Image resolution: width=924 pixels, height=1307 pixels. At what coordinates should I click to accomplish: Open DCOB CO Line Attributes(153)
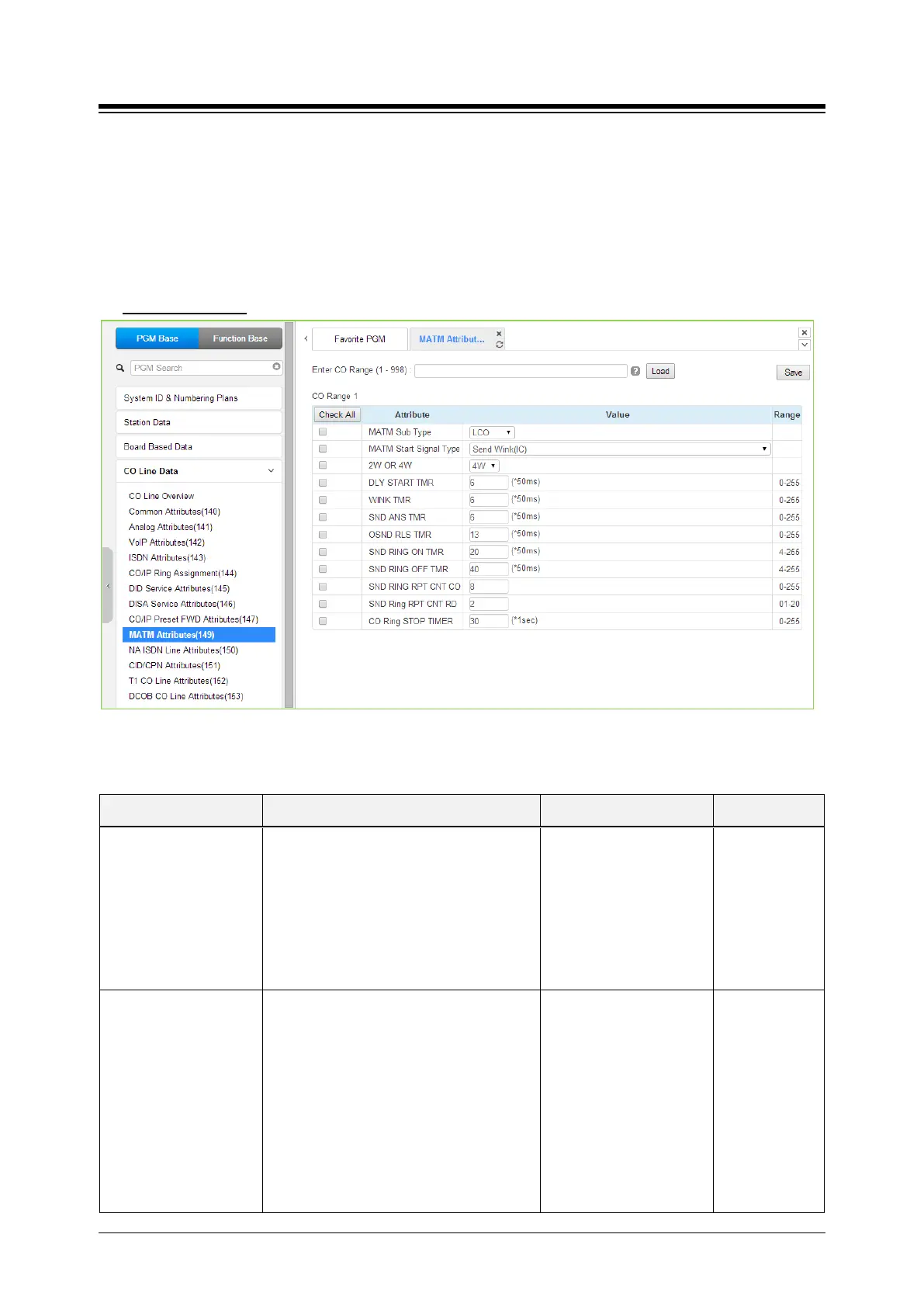tap(186, 696)
